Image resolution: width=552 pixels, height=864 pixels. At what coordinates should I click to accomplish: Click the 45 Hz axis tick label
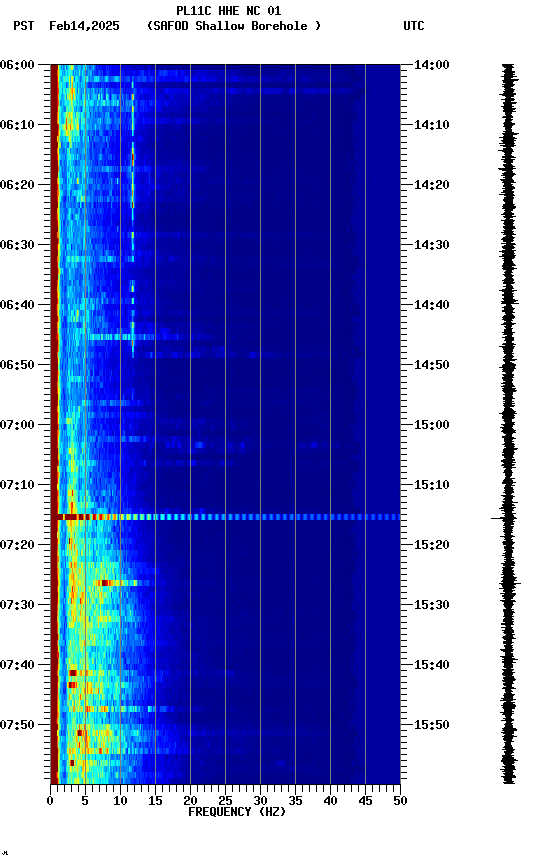pyautogui.click(x=365, y=802)
